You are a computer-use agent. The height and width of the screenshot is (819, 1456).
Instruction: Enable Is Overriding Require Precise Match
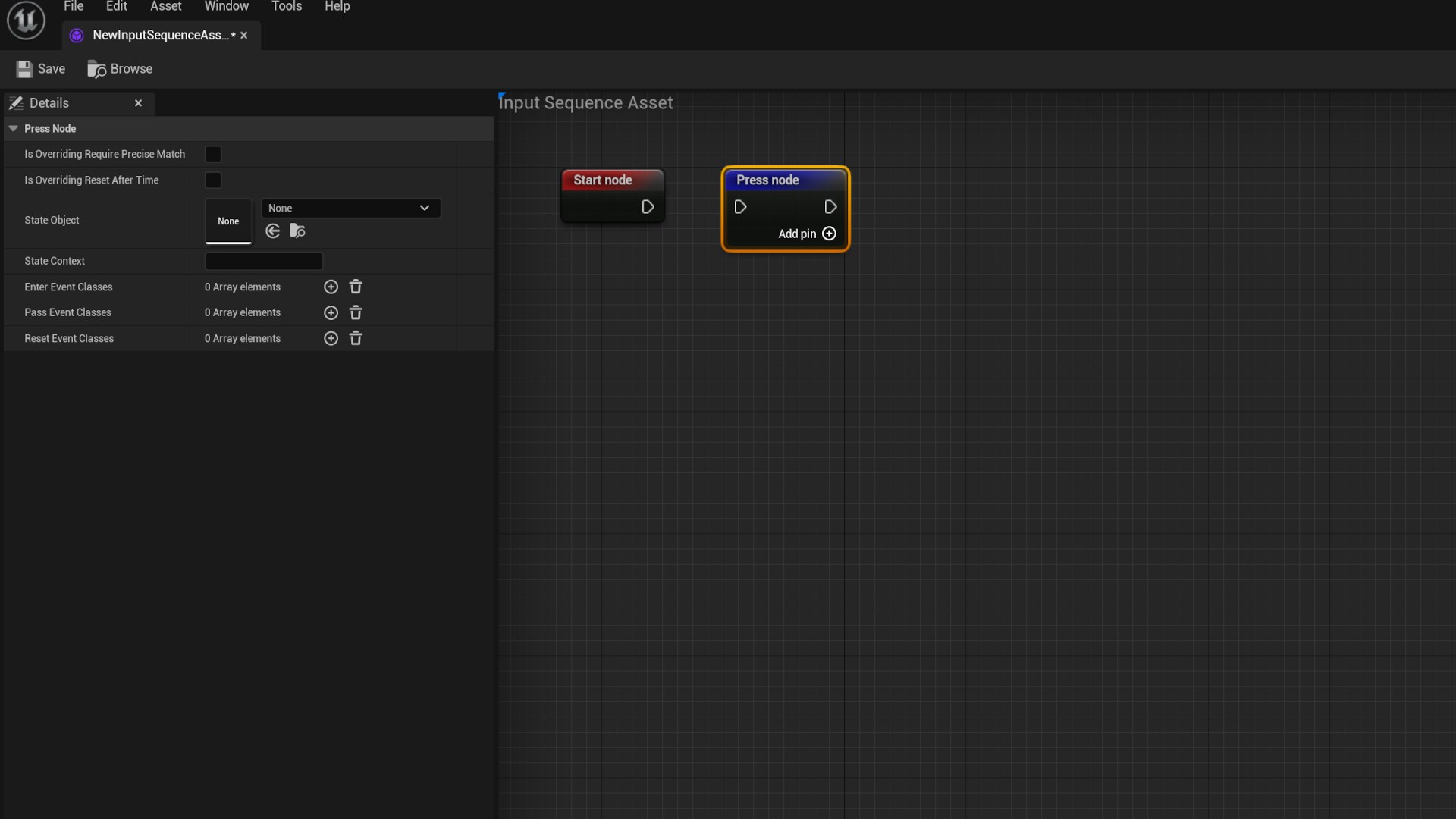pos(212,154)
